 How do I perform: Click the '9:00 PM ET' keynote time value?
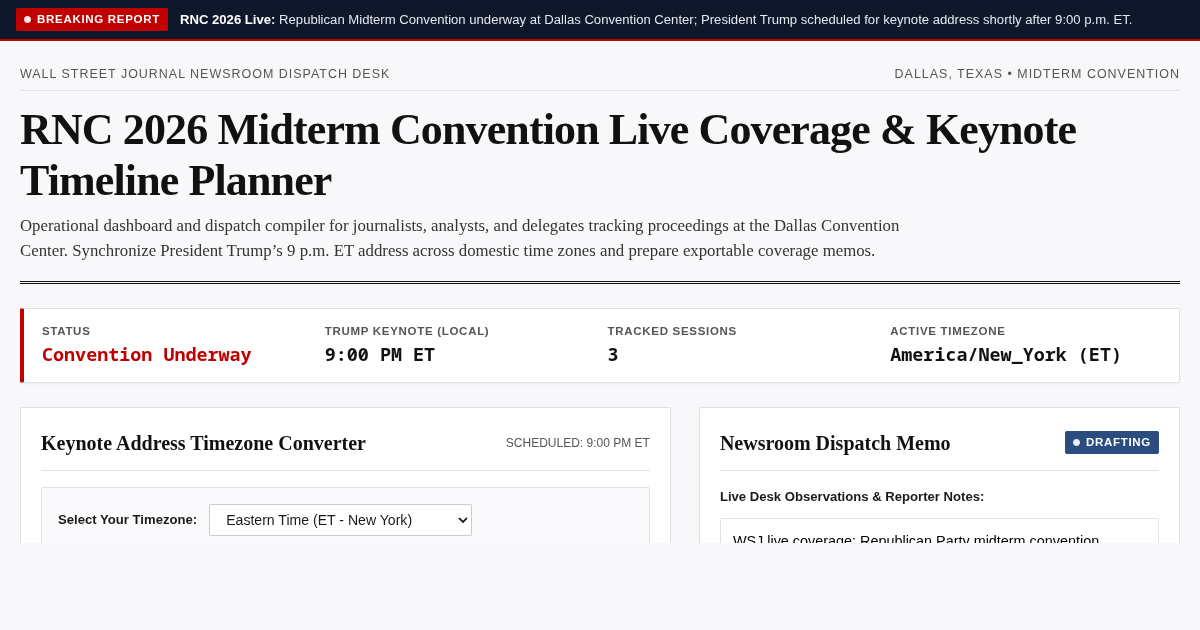tap(380, 354)
